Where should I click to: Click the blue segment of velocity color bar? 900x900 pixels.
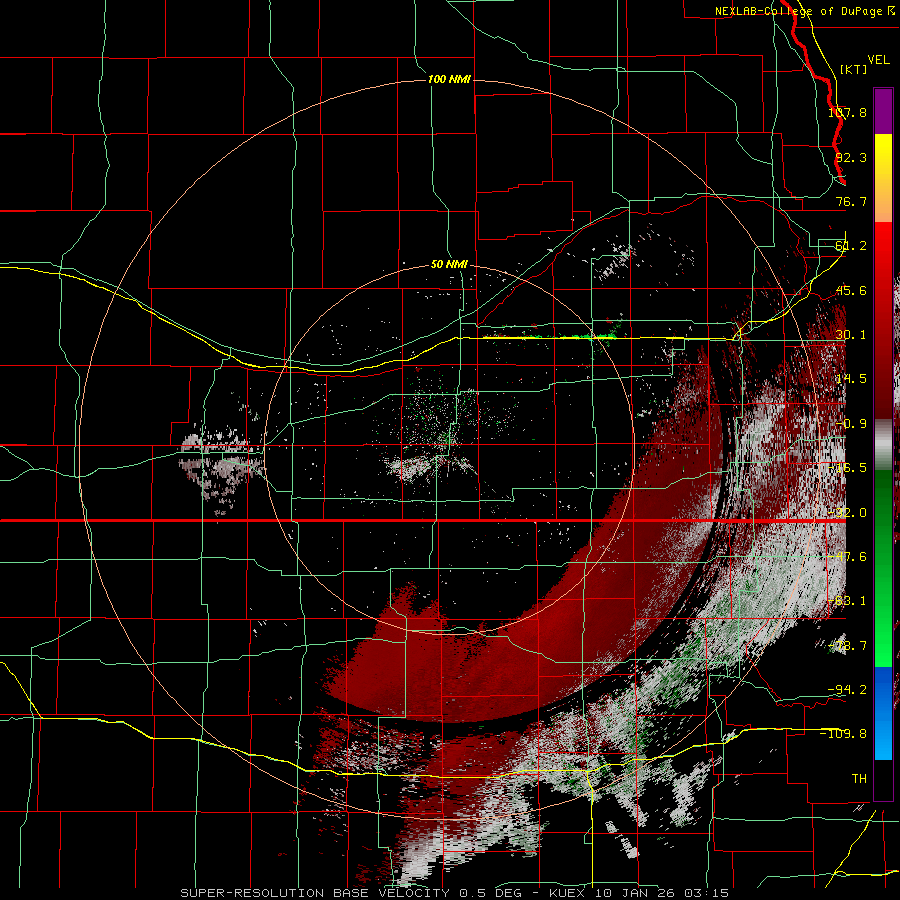[x=883, y=713]
